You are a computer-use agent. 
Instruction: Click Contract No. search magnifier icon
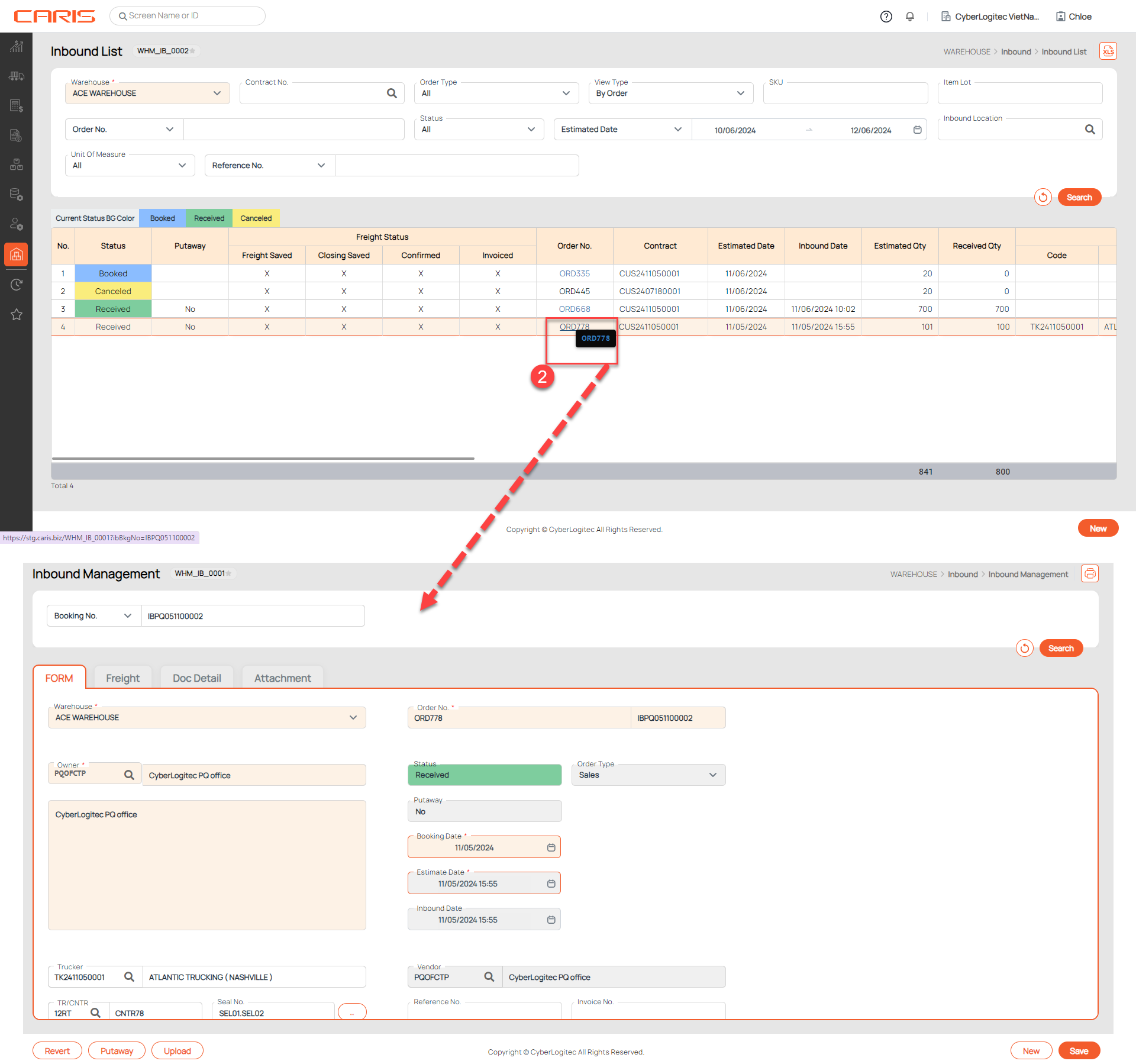392,93
